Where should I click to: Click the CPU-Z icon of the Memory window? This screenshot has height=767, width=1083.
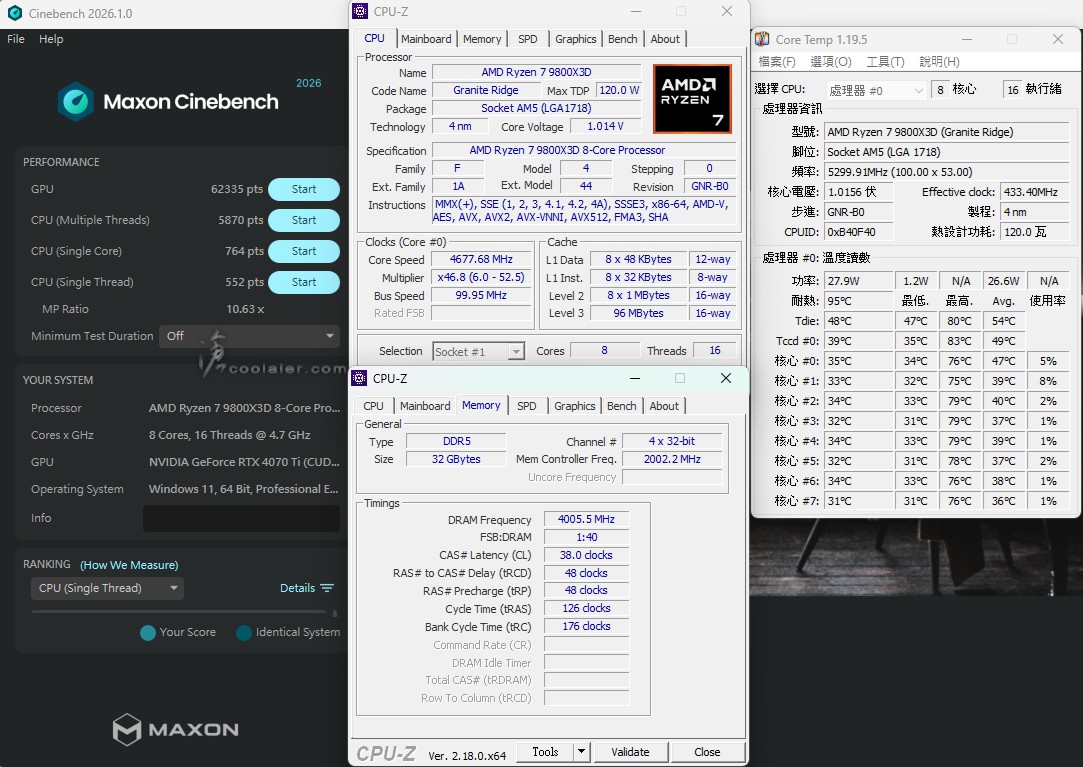[360, 378]
